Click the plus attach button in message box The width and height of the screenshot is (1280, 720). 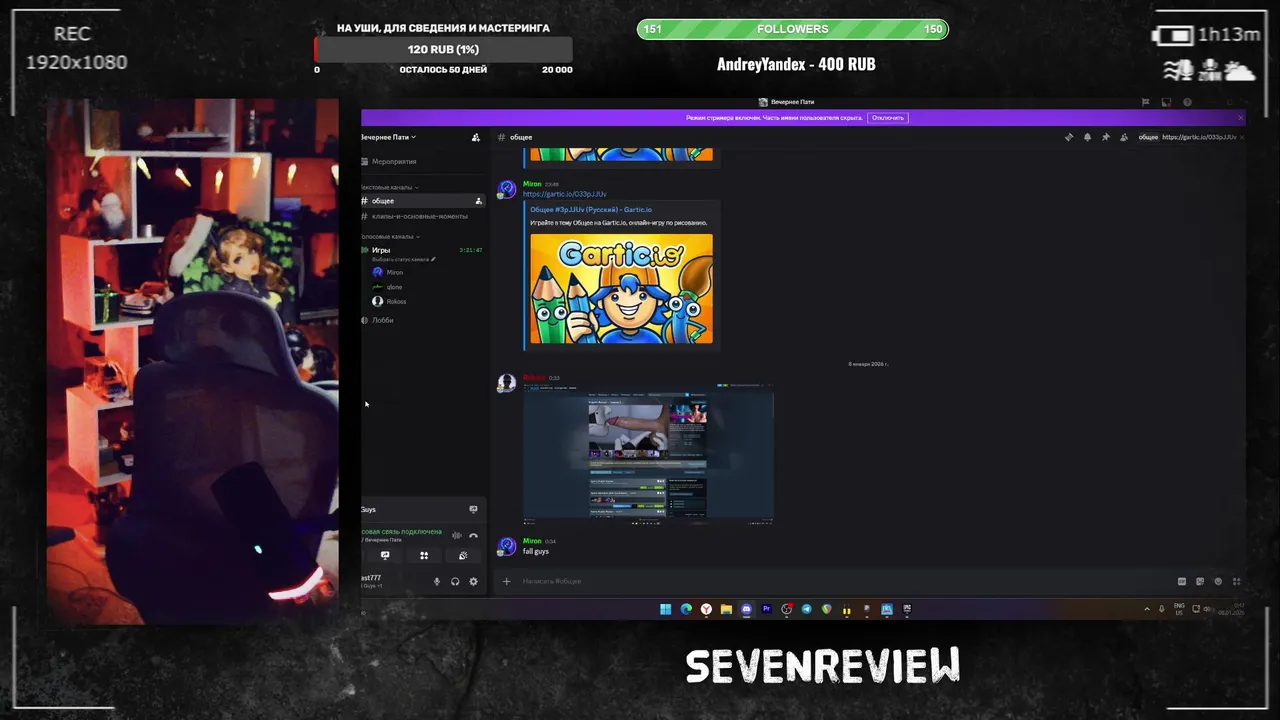click(x=506, y=581)
